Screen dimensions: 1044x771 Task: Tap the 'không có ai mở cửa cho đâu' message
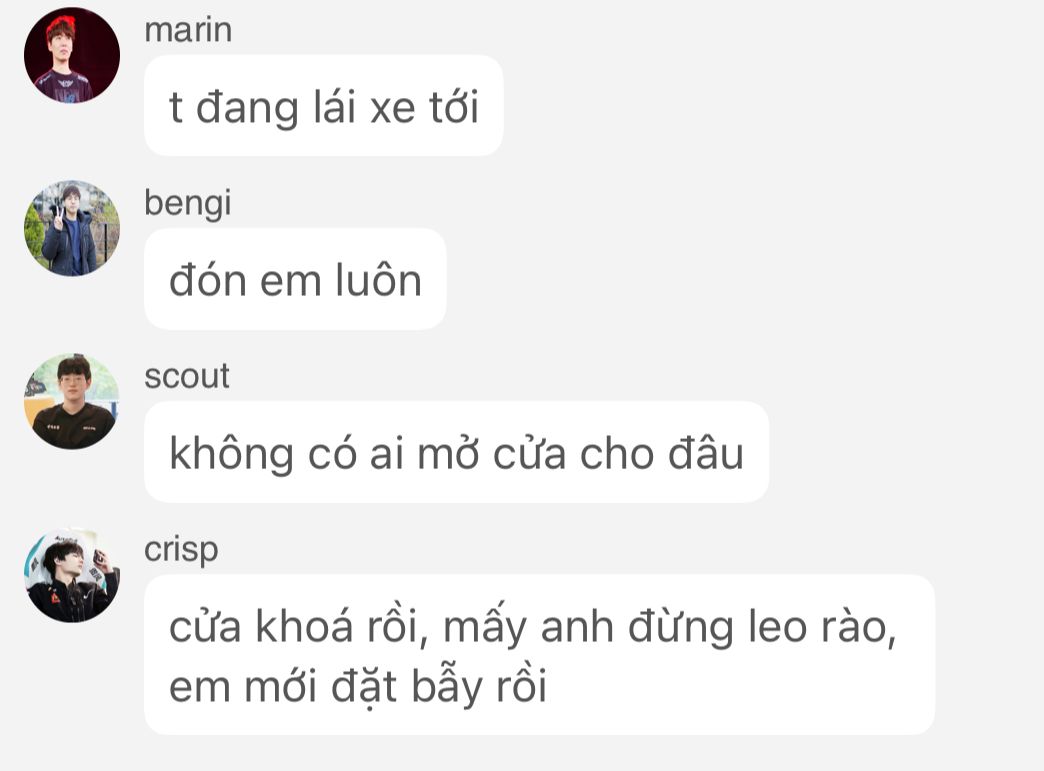click(x=457, y=452)
